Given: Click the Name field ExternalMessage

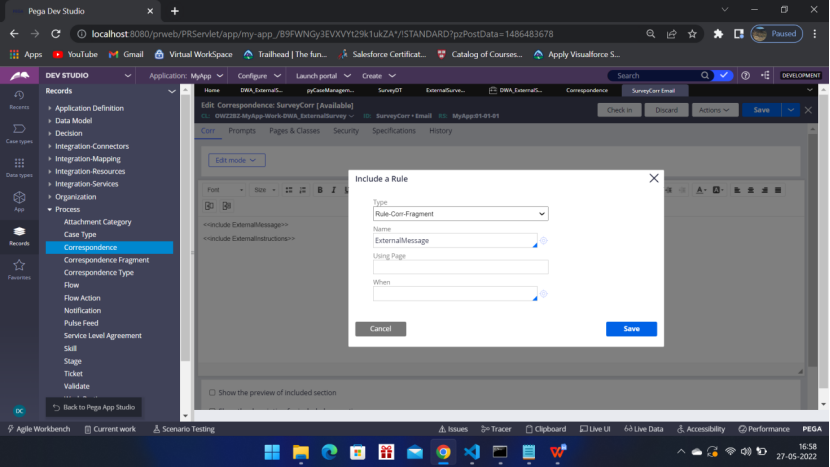Looking at the screenshot, I should (x=455, y=240).
